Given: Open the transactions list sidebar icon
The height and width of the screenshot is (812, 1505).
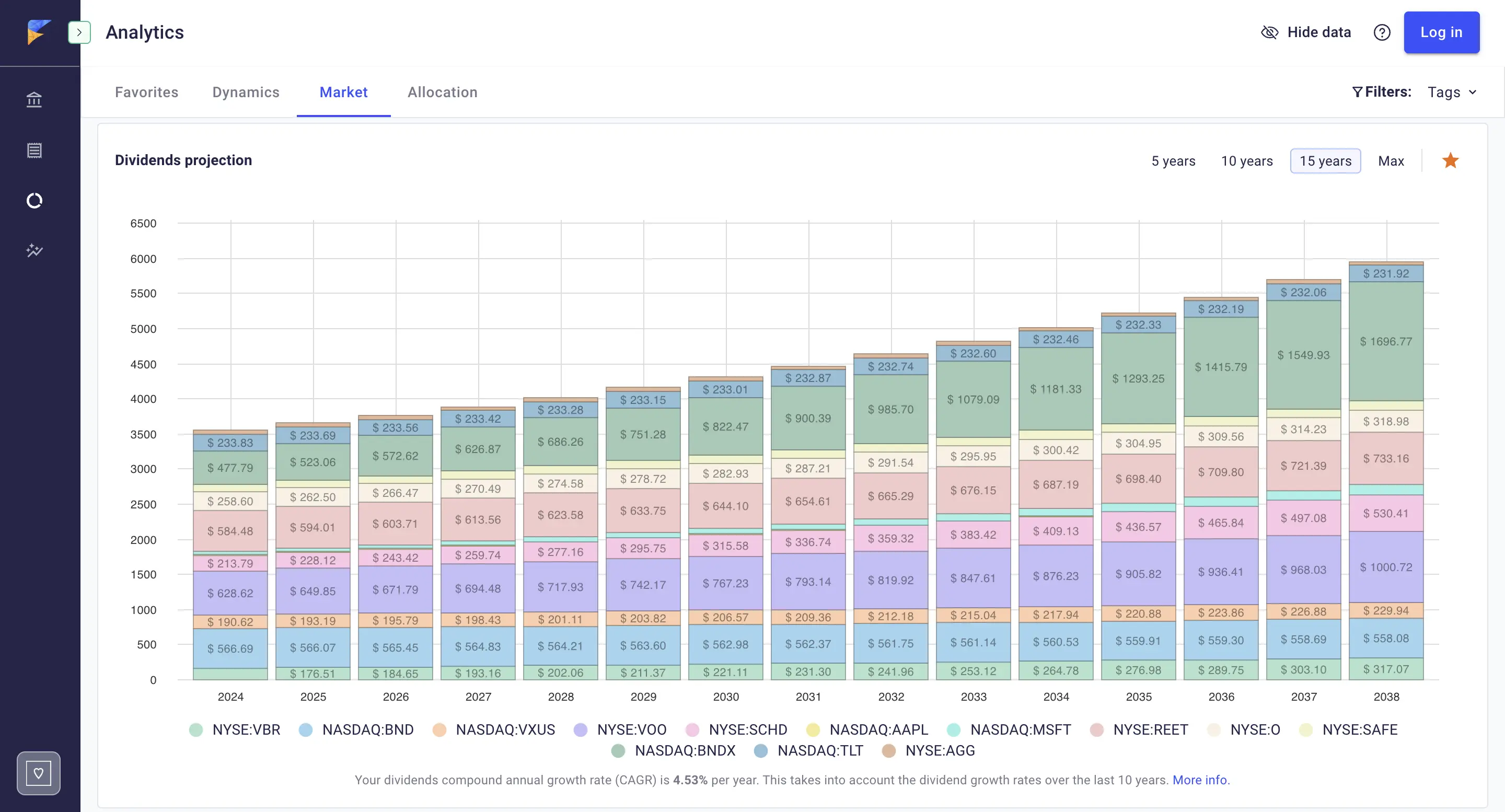Looking at the screenshot, I should pyautogui.click(x=34, y=150).
